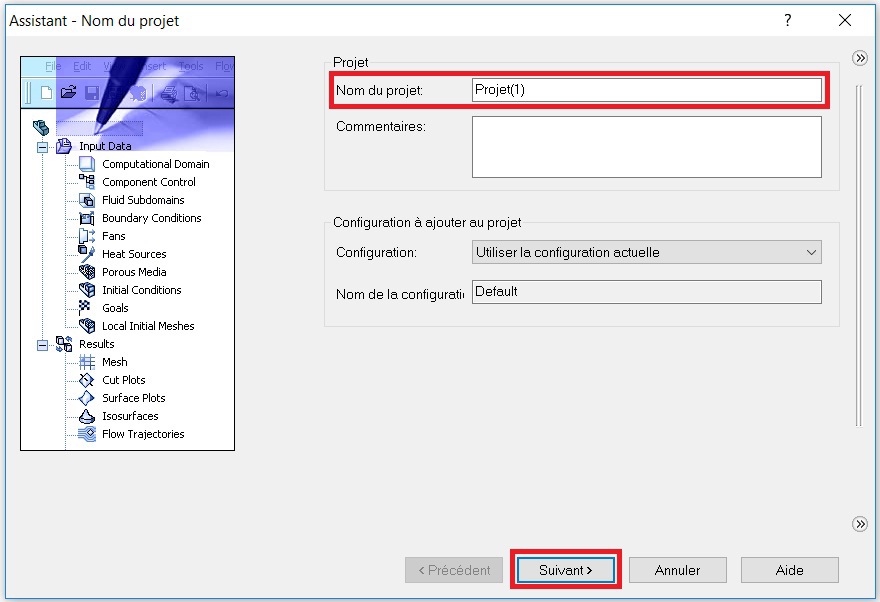Viewport: 880px width, 602px height.
Task: Click the Nom de la configuration field
Action: 647,292
